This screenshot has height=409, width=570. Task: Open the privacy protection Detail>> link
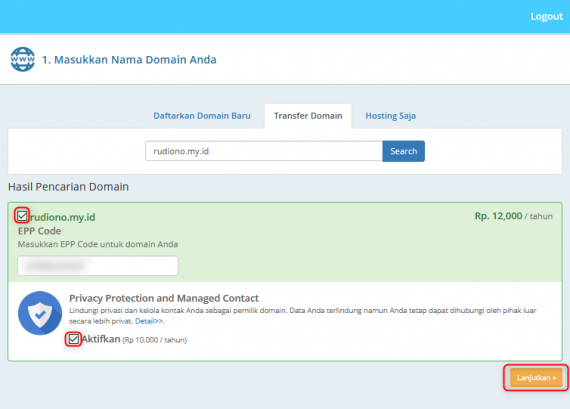pos(149,321)
